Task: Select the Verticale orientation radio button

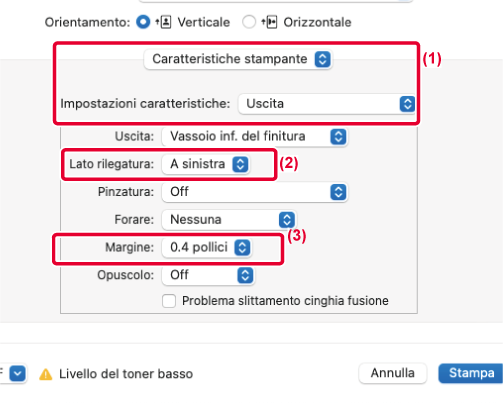Action: pos(143,22)
